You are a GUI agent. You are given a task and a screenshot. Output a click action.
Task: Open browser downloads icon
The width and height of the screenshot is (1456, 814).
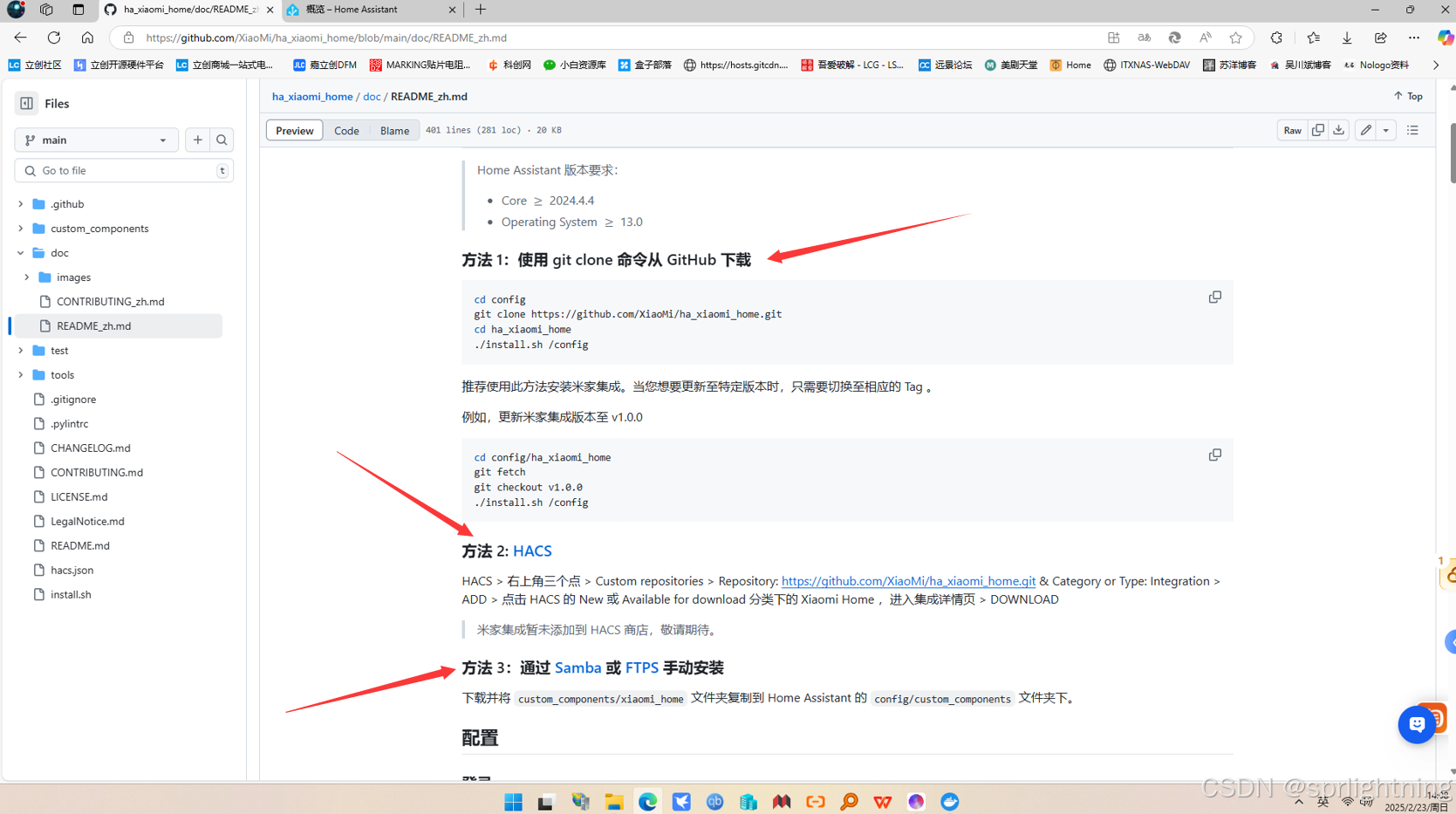1347,38
